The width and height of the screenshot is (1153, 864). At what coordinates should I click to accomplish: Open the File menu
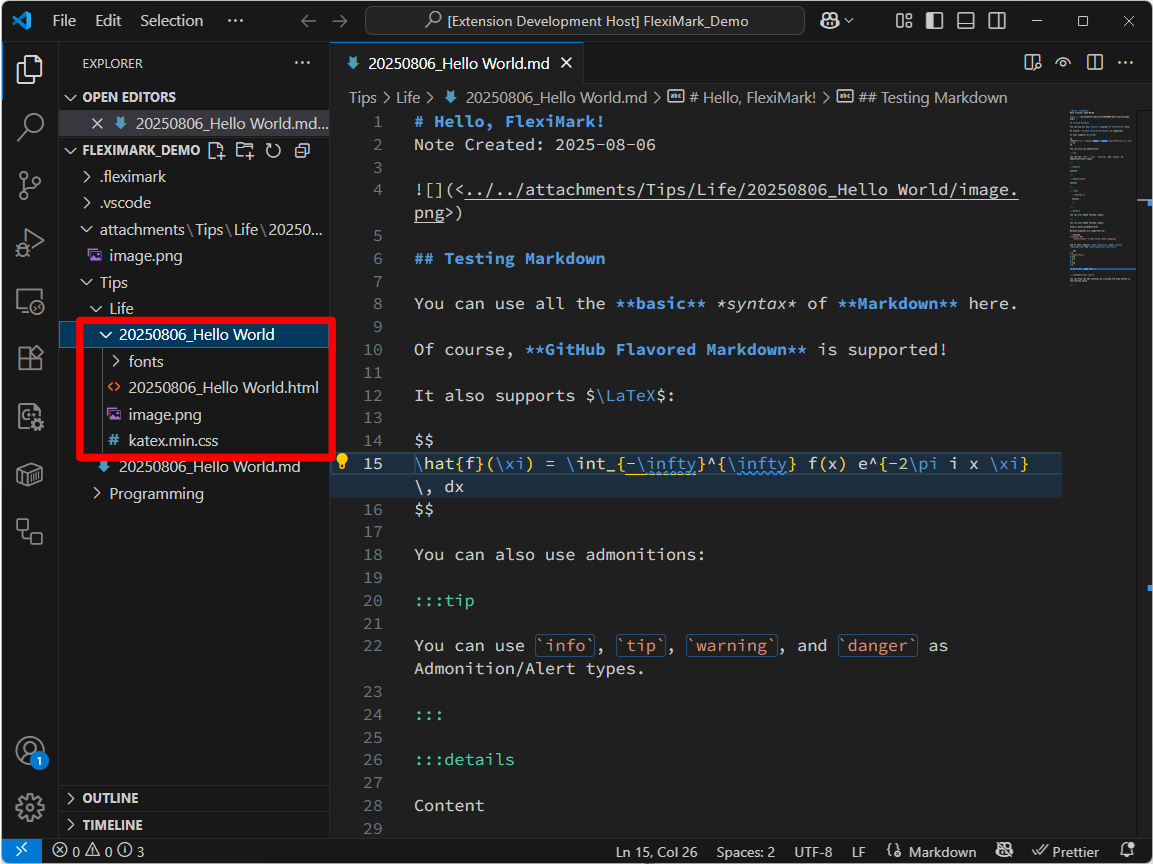coord(64,21)
